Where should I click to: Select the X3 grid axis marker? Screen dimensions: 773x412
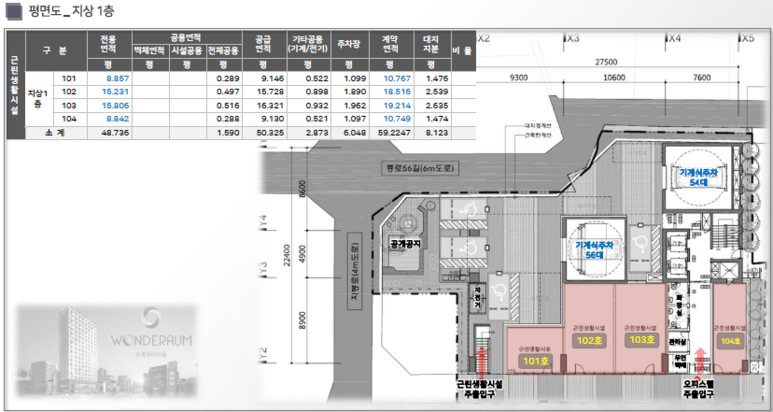(x=572, y=39)
